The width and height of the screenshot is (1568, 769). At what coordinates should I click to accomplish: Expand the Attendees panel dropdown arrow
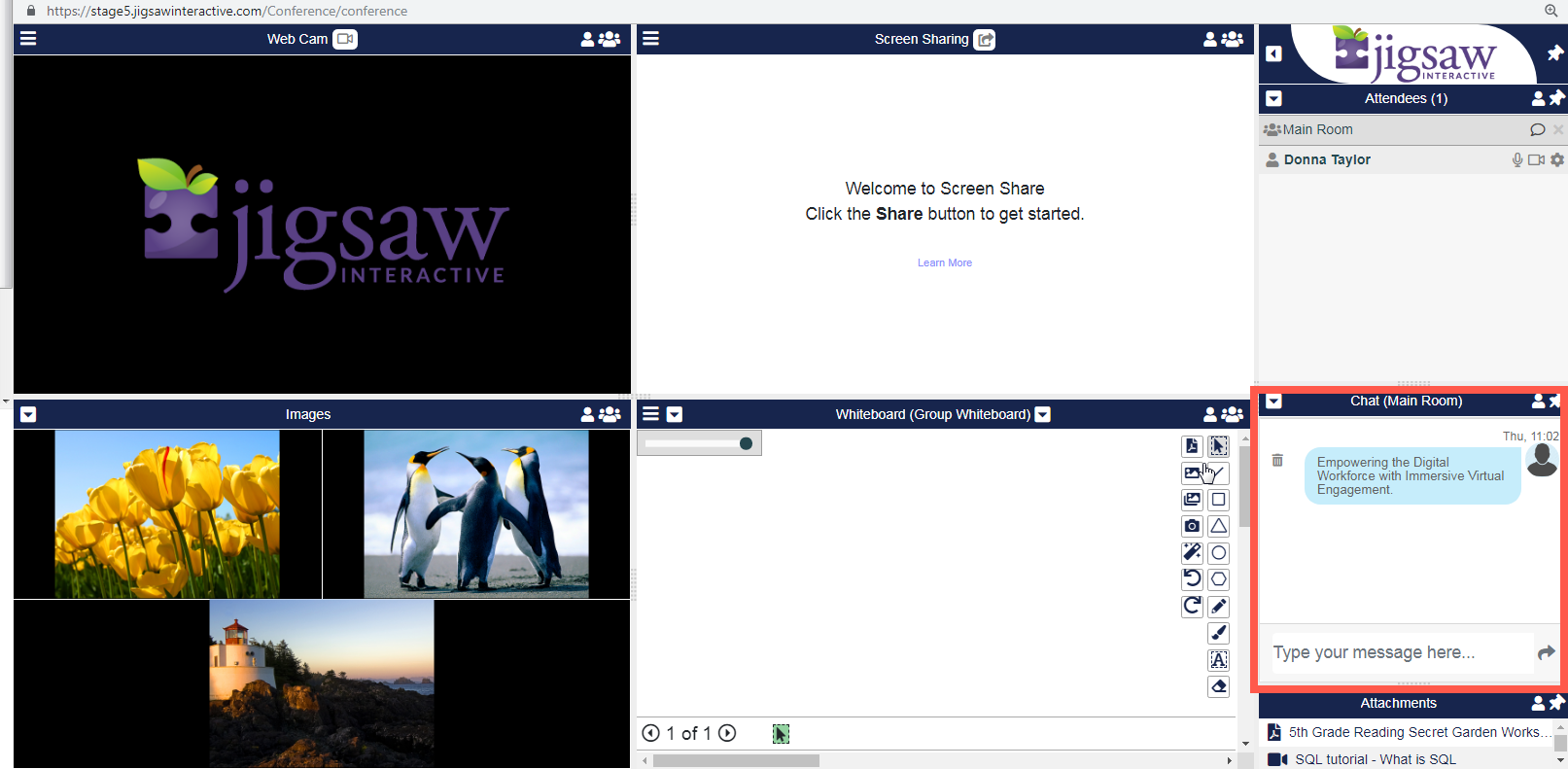[1273, 98]
